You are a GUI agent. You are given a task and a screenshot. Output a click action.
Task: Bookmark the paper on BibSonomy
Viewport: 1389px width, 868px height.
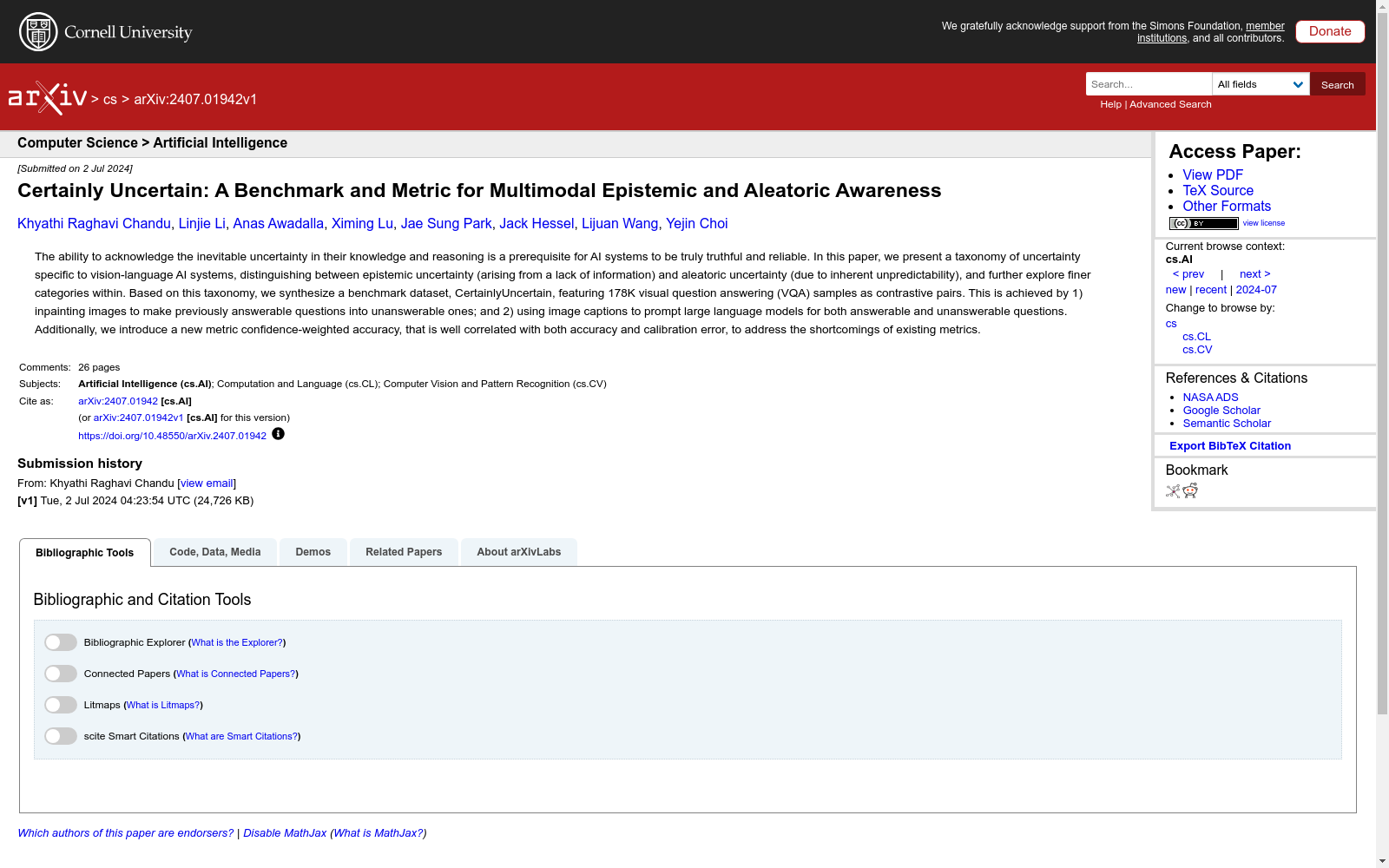pyautogui.click(x=1173, y=491)
